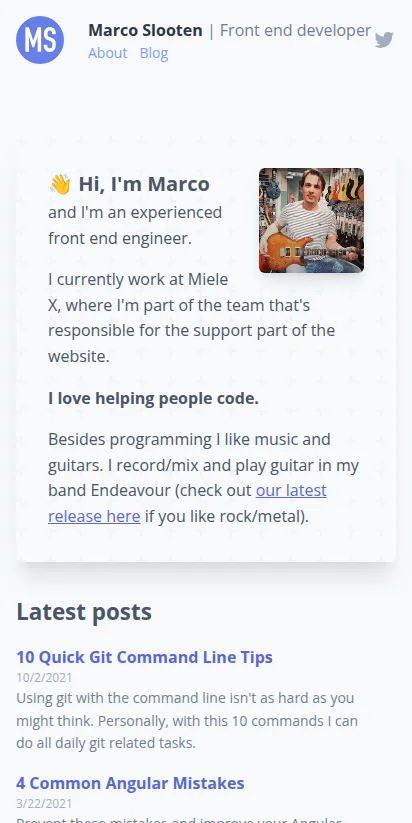
Task: Click the 'experienced front end engineer' intro text
Action: coord(135,225)
